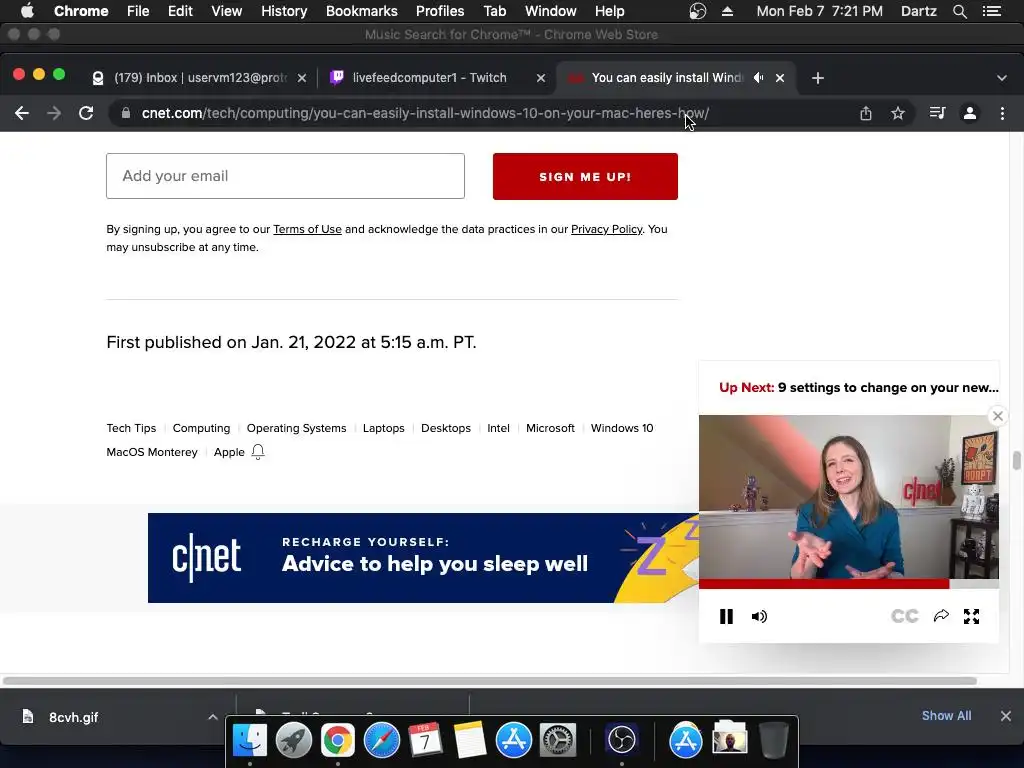Click the SIGN ME UP! button

tap(585, 176)
